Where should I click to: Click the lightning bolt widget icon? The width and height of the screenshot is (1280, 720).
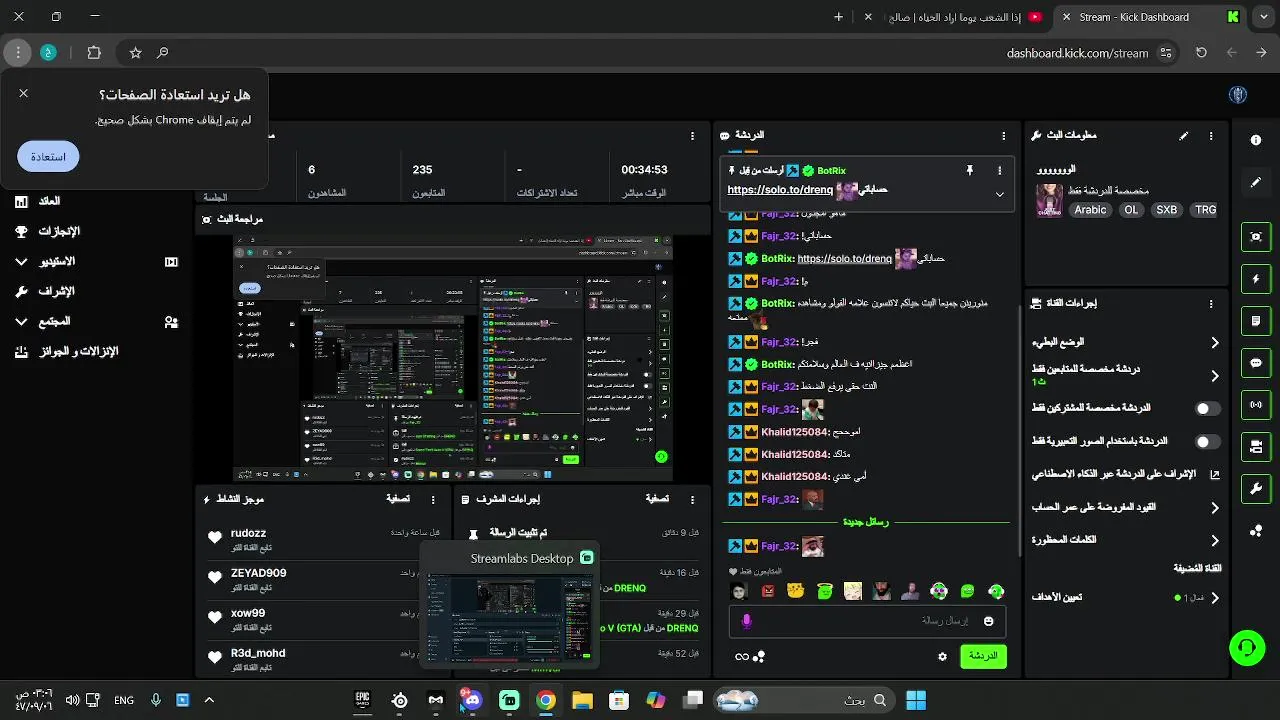pos(1256,279)
